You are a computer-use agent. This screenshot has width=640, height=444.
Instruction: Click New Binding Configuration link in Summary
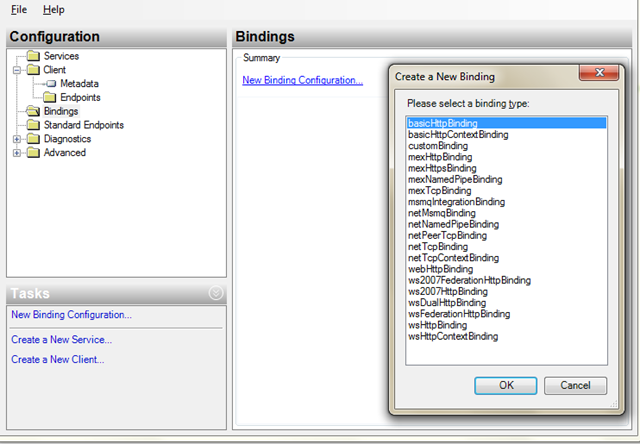coord(302,80)
